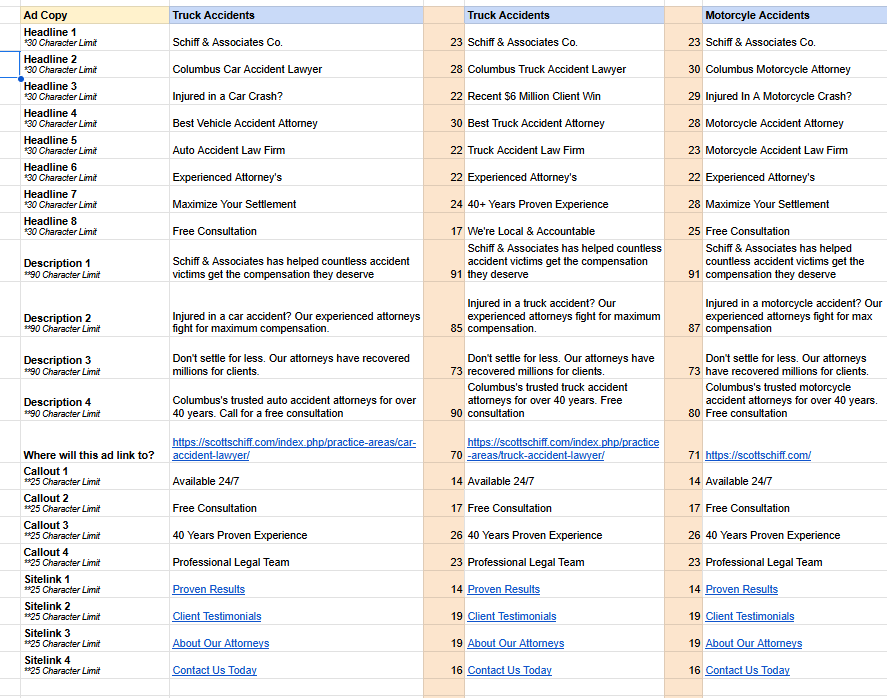This screenshot has width=887, height=698.
Task: Open Client Testimonials link in Motorcycle Accidents column
Action: coord(749,616)
